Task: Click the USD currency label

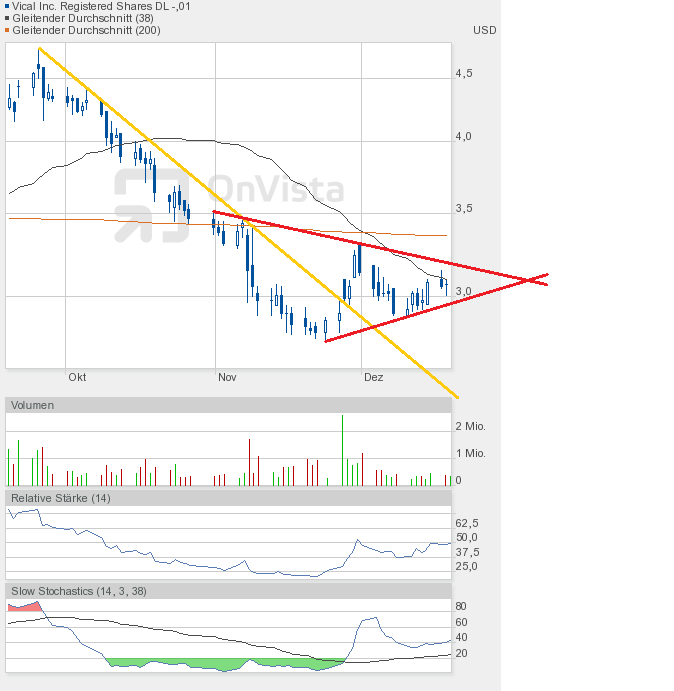Action: (x=484, y=30)
